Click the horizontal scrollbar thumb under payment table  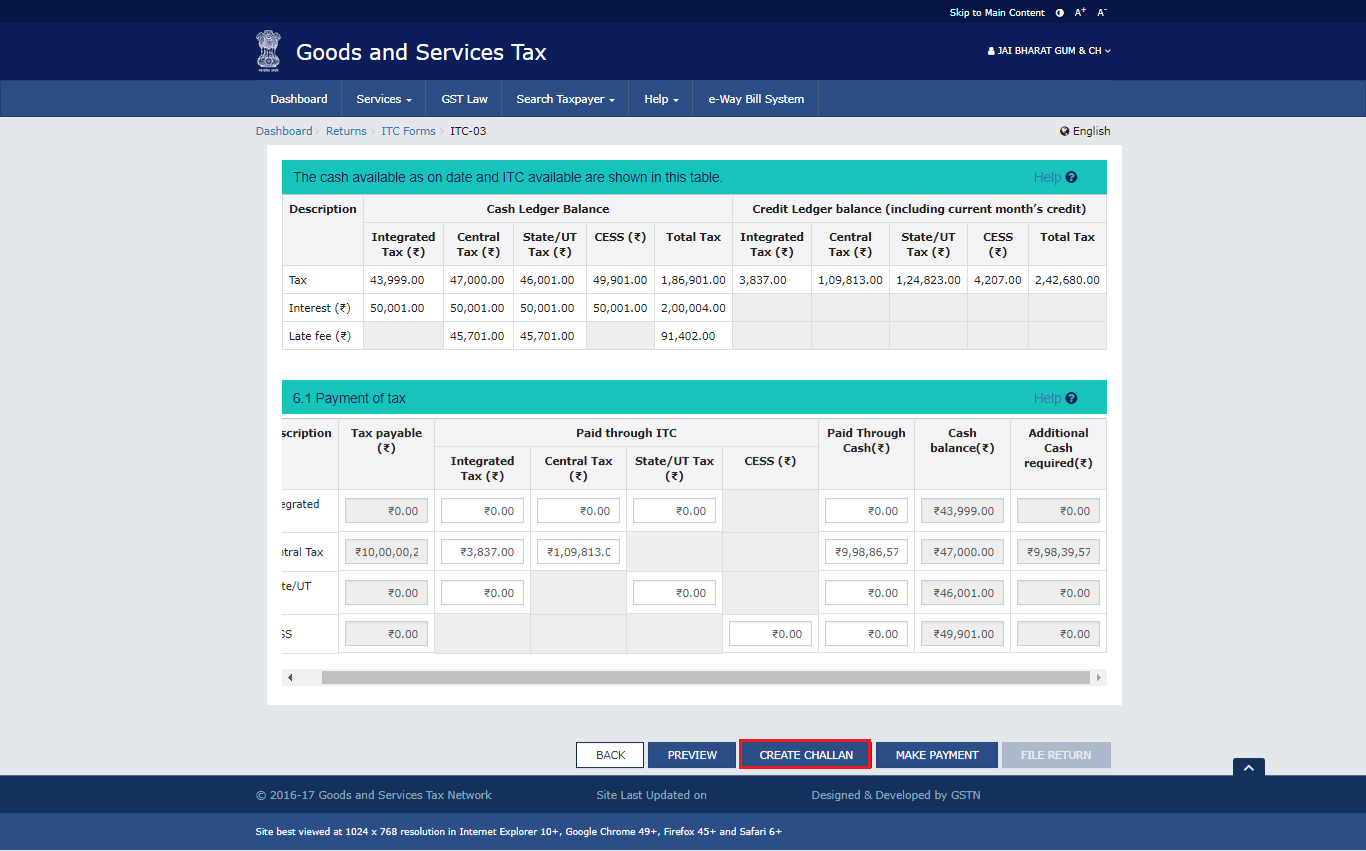(705, 678)
